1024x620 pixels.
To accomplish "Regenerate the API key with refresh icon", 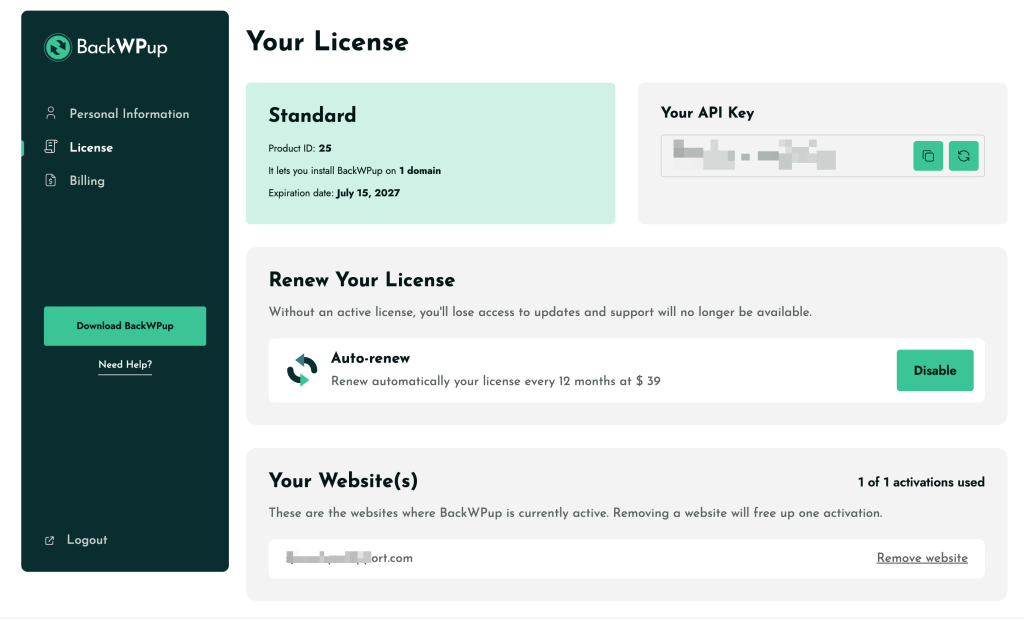I will tap(963, 155).
